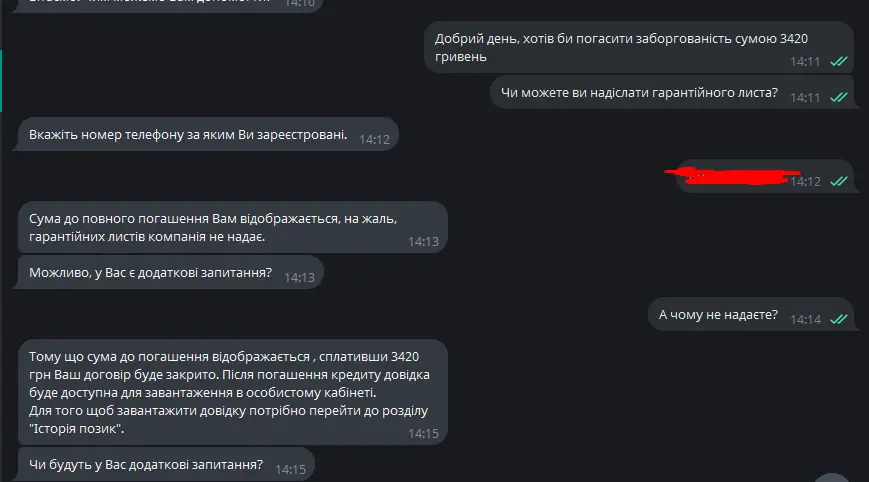Click the 14:13 timestamp on 'гарантійних листів' message
The height and width of the screenshot is (482, 869).
[x=423, y=242]
